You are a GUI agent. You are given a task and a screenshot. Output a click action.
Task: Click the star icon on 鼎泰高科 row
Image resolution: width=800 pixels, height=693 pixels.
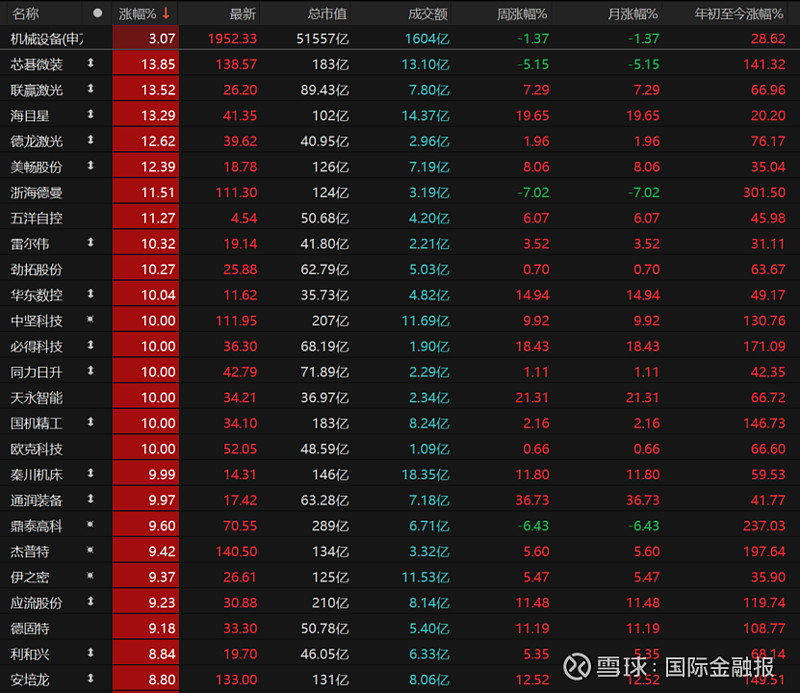click(90, 525)
